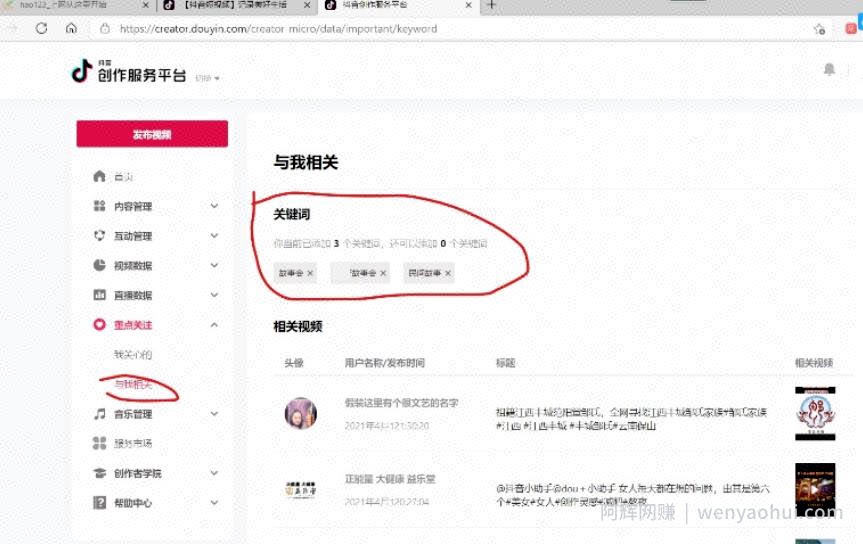
Task: Remove the middle keyword tag via its X
Action: (x=383, y=273)
